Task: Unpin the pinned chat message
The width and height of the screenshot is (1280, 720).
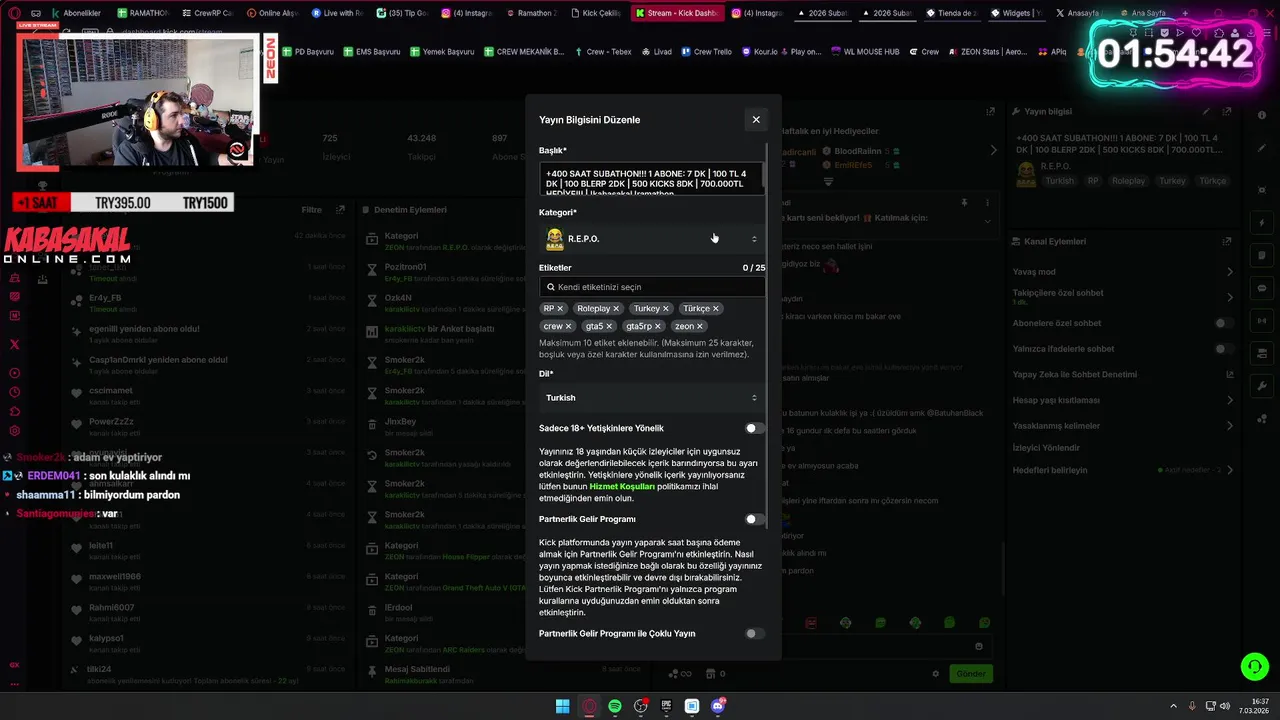Action: (x=964, y=202)
